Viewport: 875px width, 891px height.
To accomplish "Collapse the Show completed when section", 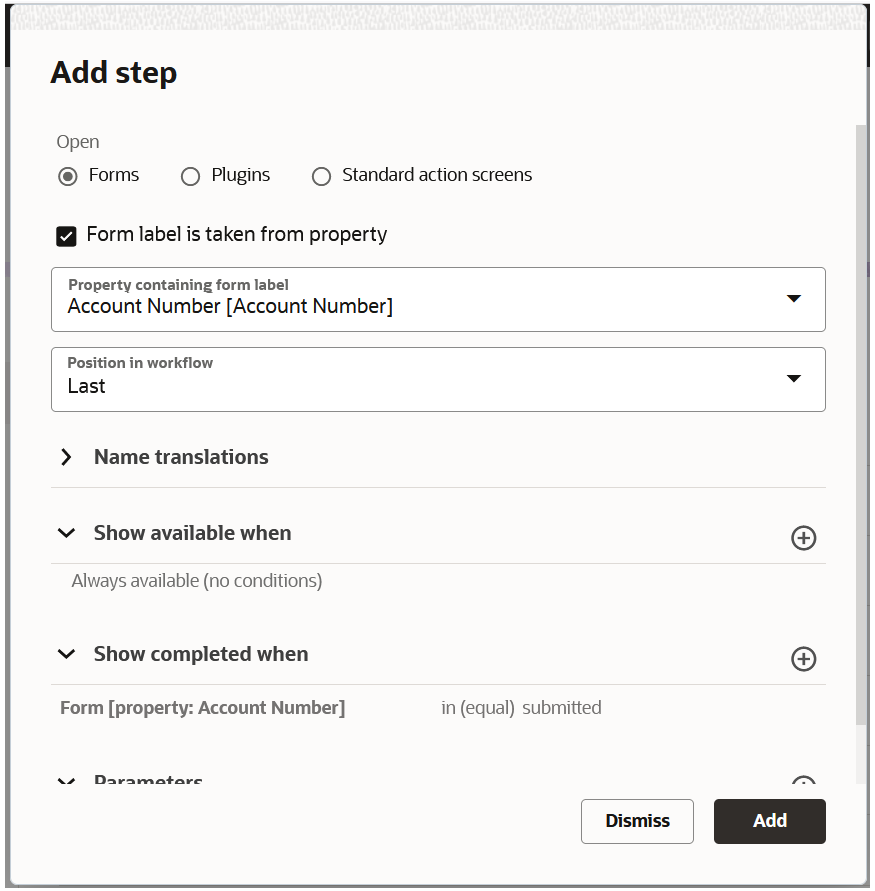I will [67, 654].
